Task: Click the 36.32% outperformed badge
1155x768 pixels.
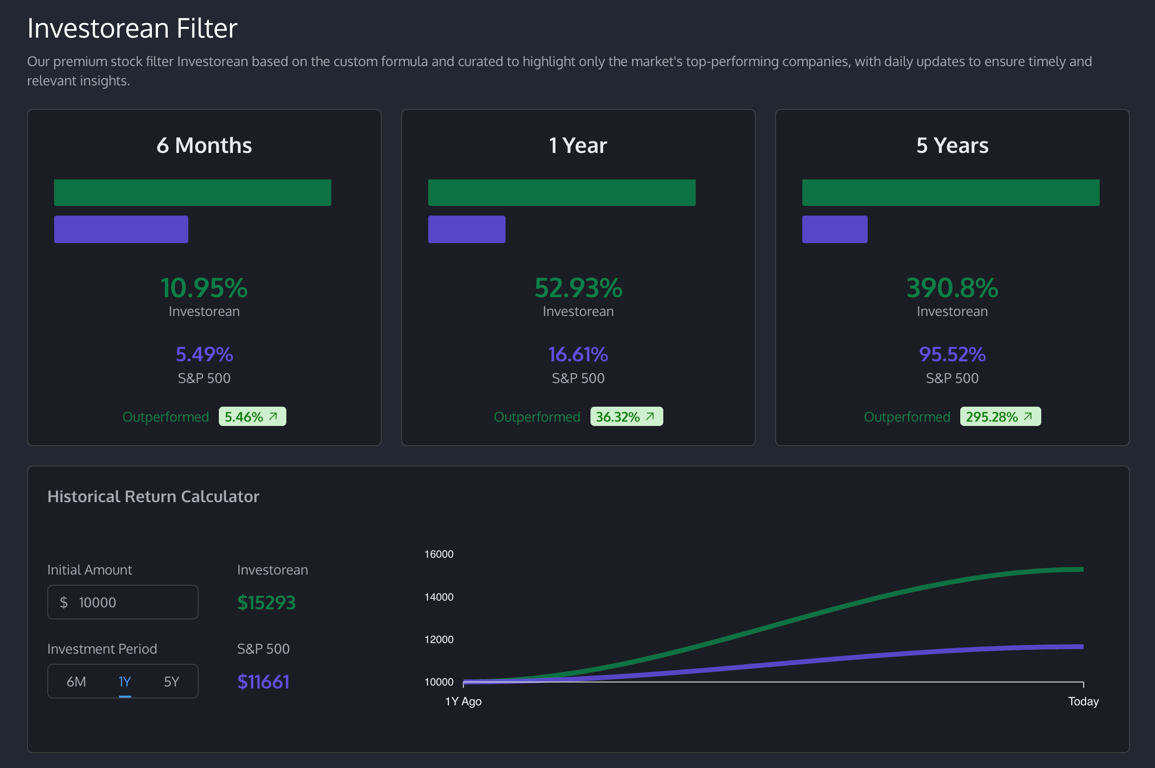Action: (x=626, y=417)
